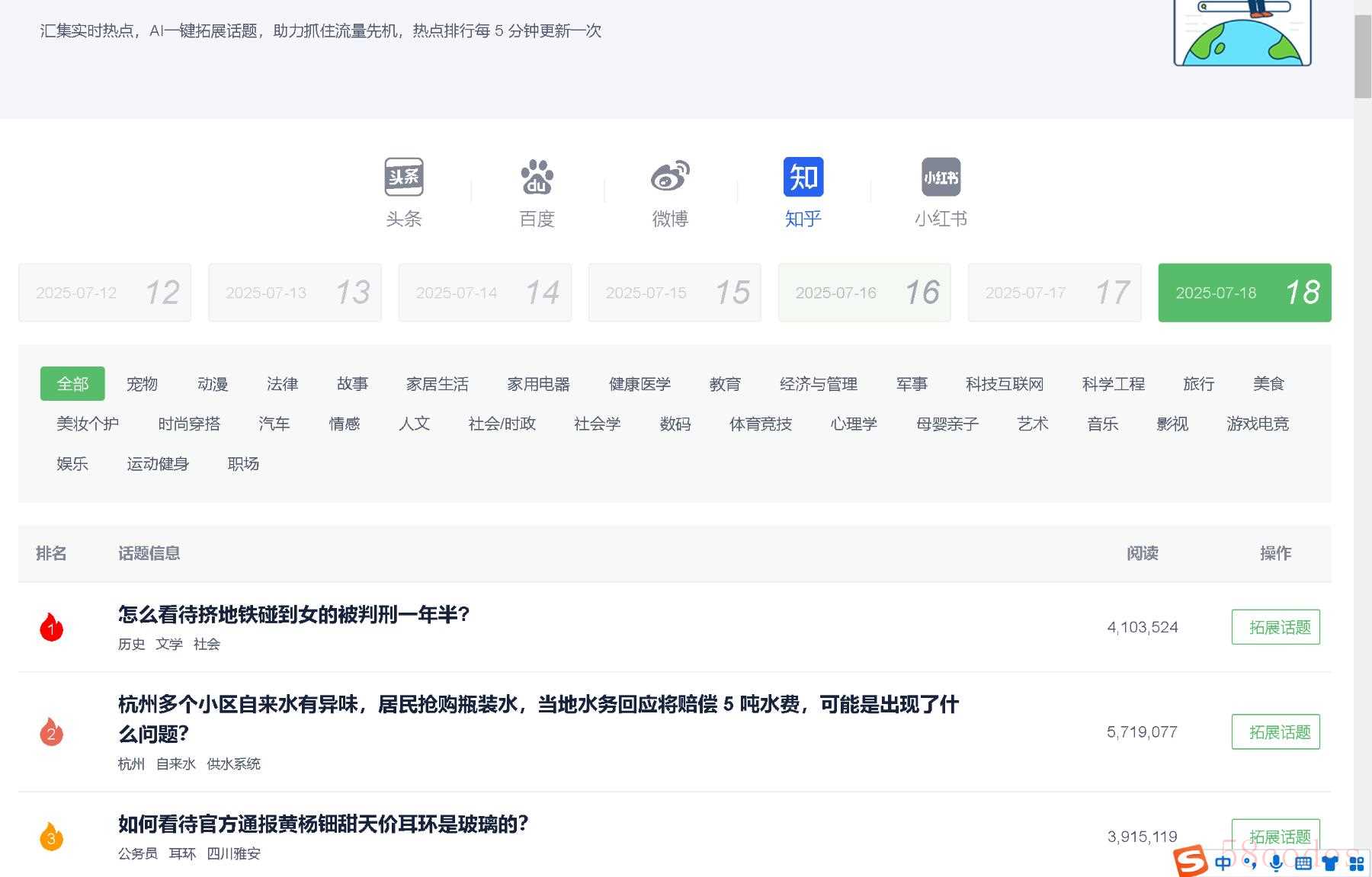Click the read count 5,719,077
This screenshot has width=1372, height=877.
point(1142,731)
